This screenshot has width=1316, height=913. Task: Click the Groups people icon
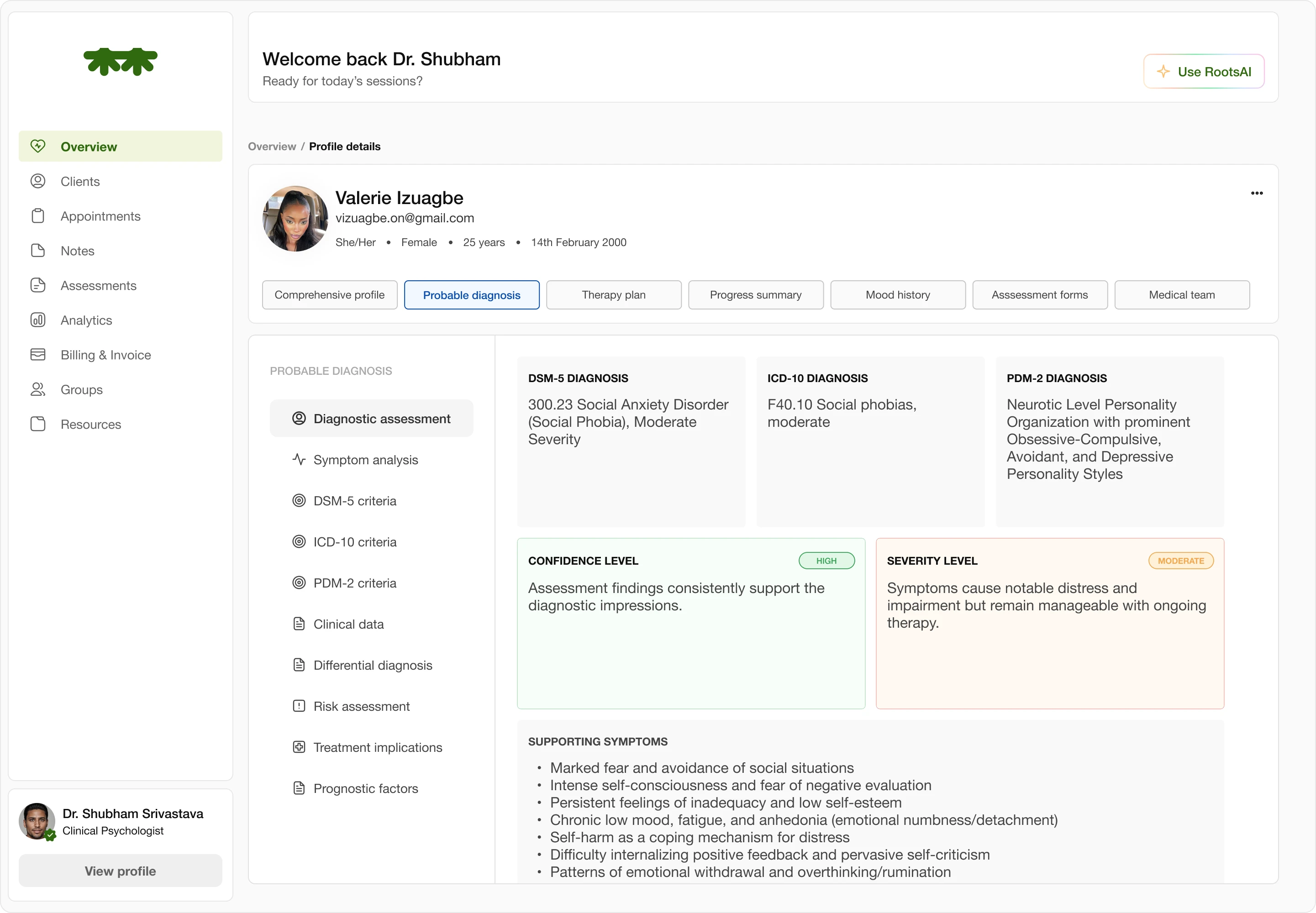tap(38, 389)
